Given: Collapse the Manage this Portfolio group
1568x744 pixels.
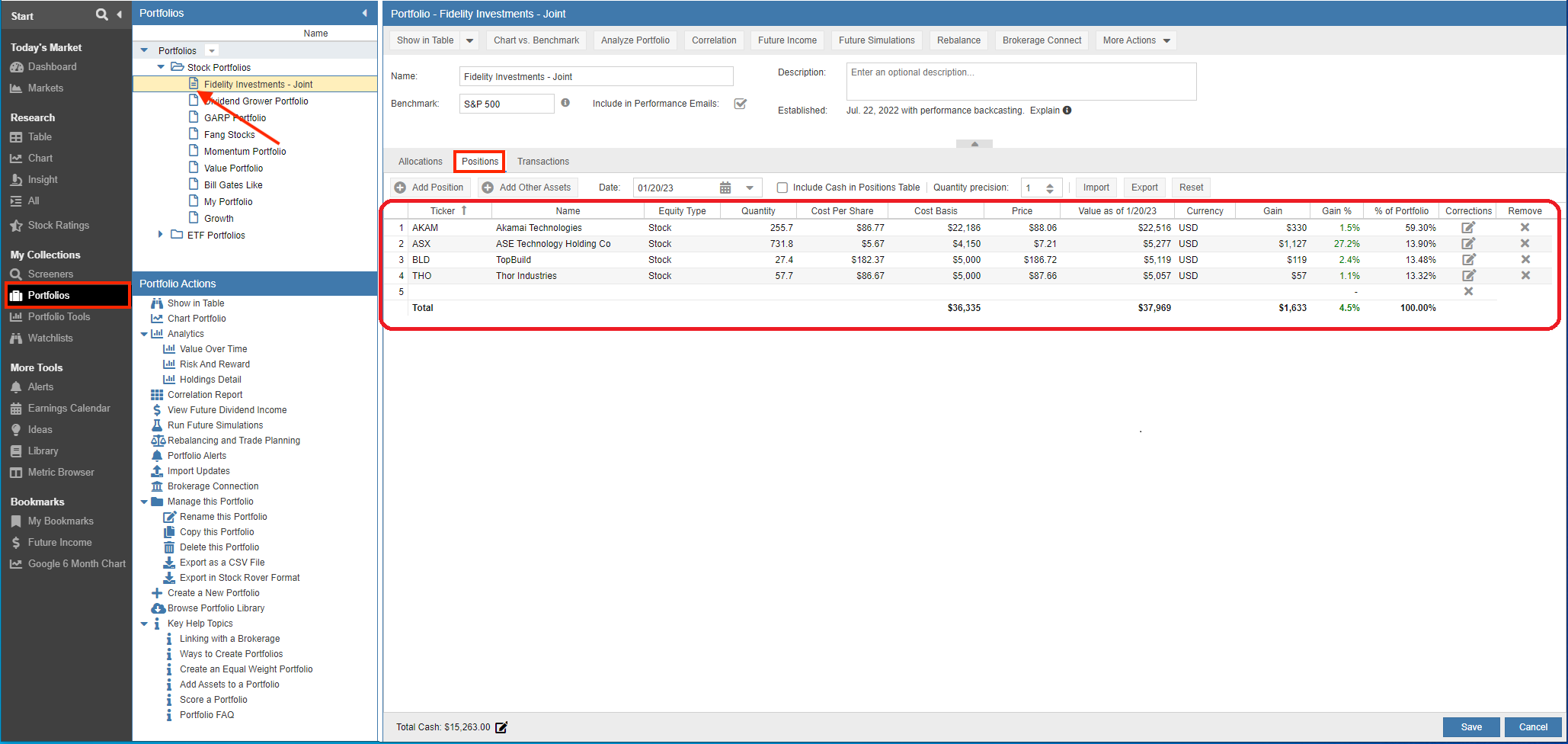Looking at the screenshot, I should [144, 502].
